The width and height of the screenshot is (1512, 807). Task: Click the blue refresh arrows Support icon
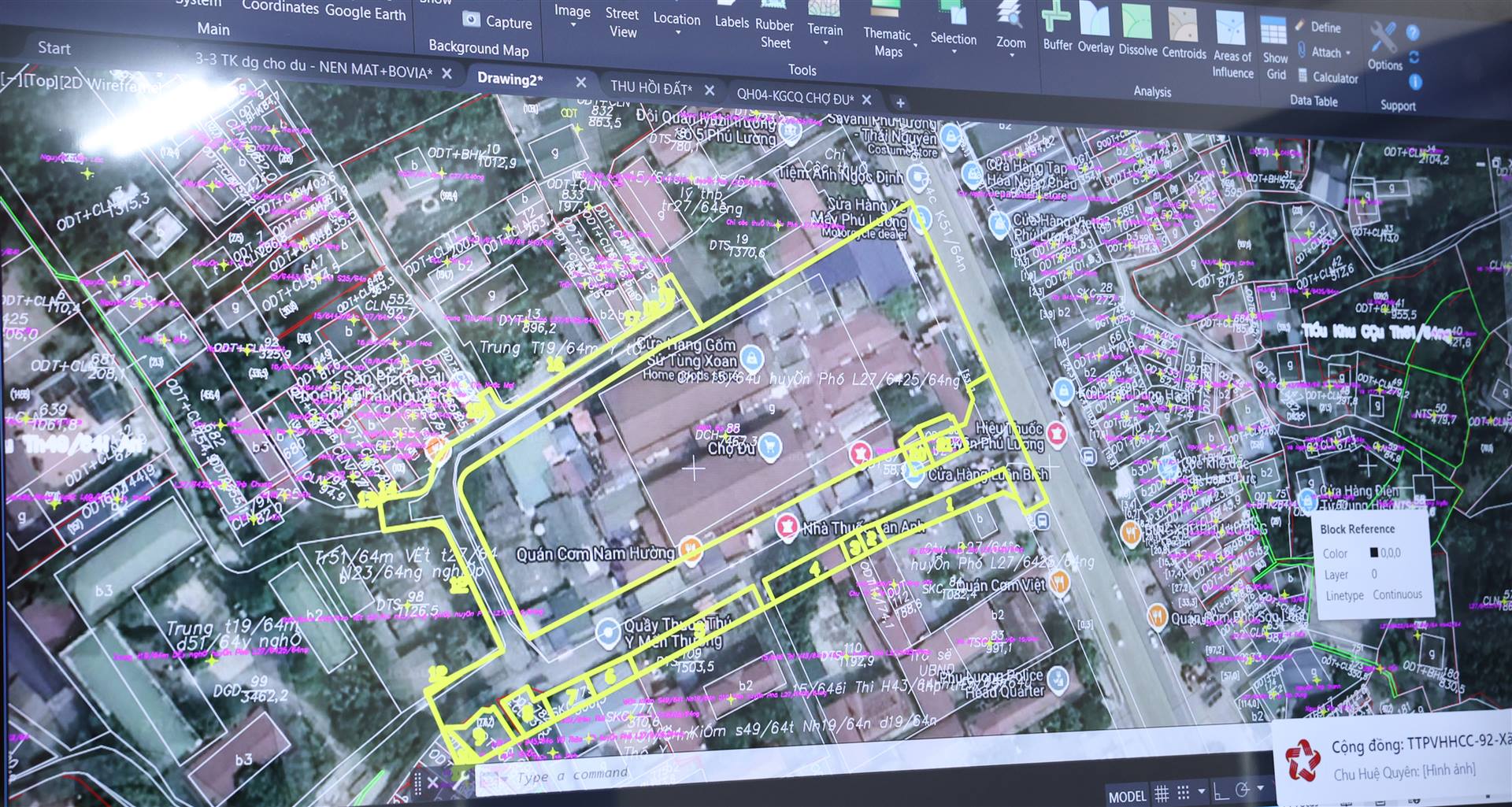click(1414, 57)
